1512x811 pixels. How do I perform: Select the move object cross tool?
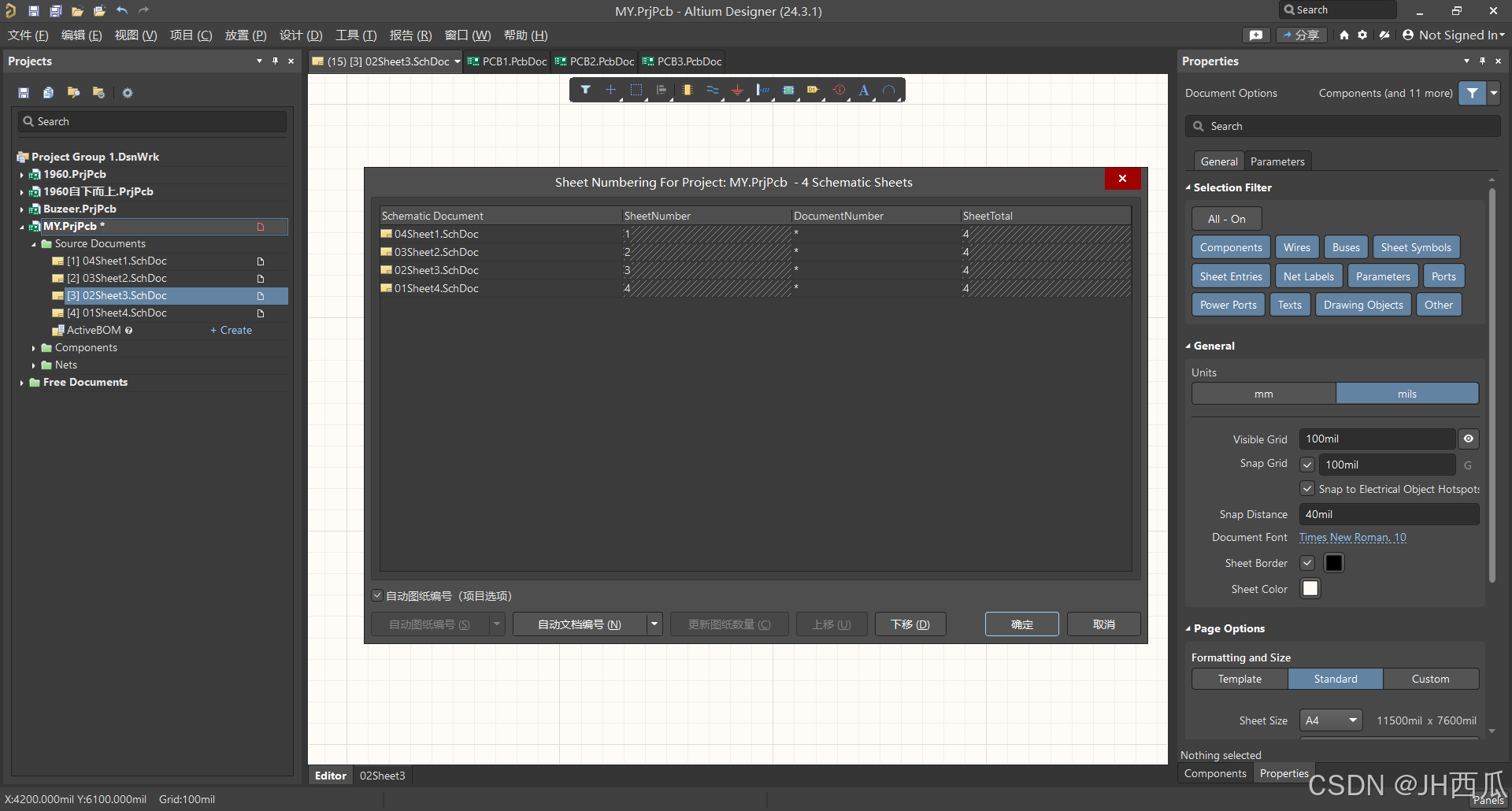click(610, 90)
